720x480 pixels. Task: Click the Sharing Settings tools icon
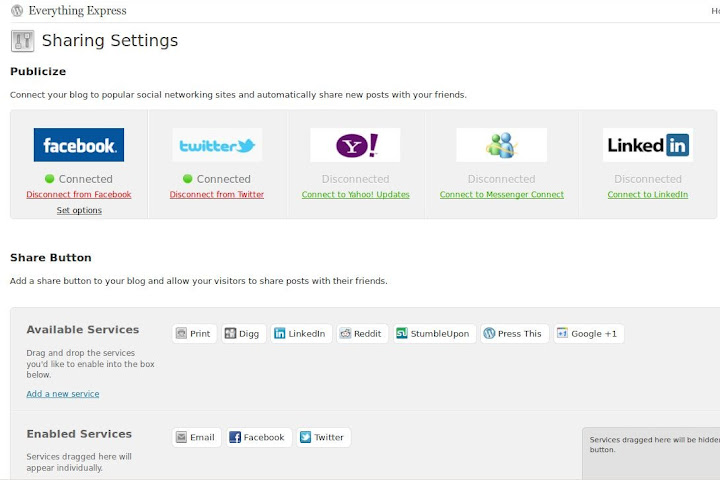(22, 41)
